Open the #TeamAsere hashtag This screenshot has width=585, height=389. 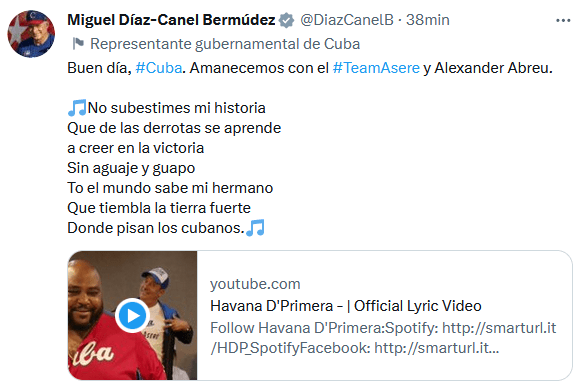click(376, 68)
